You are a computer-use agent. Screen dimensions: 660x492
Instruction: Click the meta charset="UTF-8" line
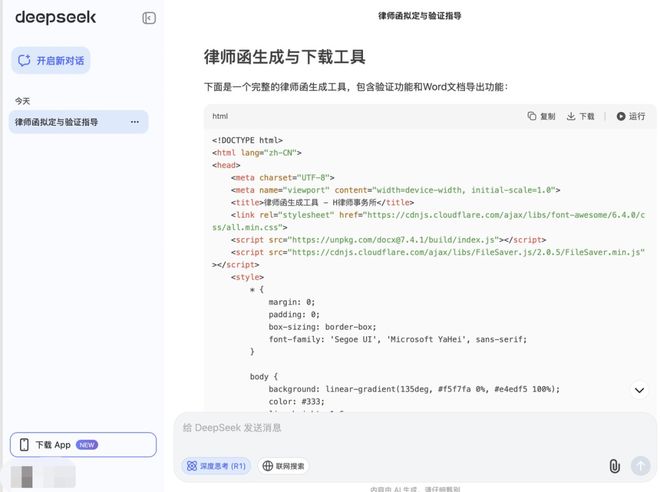pyautogui.click(x=282, y=178)
